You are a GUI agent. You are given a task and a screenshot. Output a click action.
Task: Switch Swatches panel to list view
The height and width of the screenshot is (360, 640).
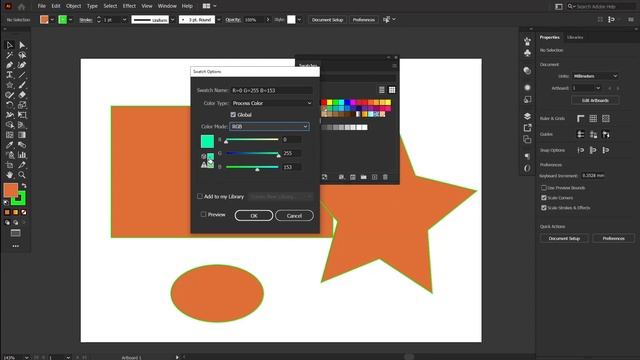(382, 90)
